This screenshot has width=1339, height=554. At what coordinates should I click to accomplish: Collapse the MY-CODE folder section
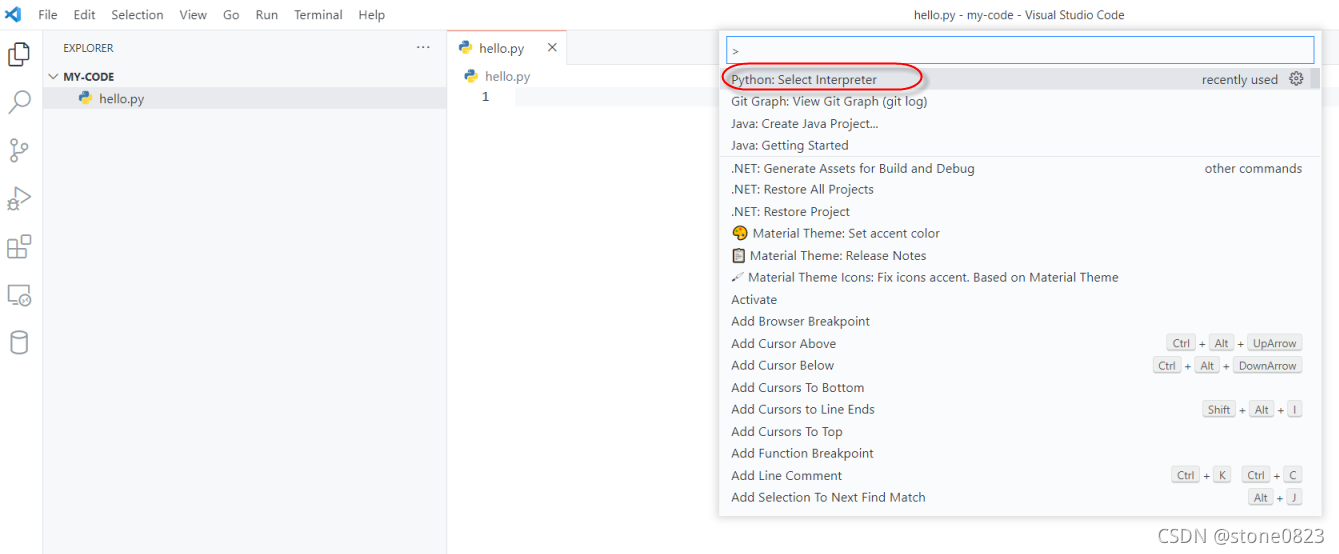(54, 76)
